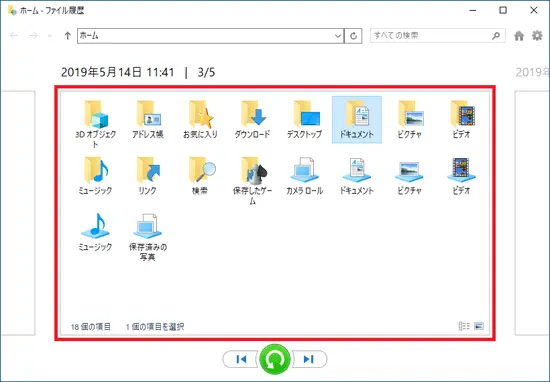Open the 3D オブジェクト folder

pyautogui.click(x=95, y=123)
